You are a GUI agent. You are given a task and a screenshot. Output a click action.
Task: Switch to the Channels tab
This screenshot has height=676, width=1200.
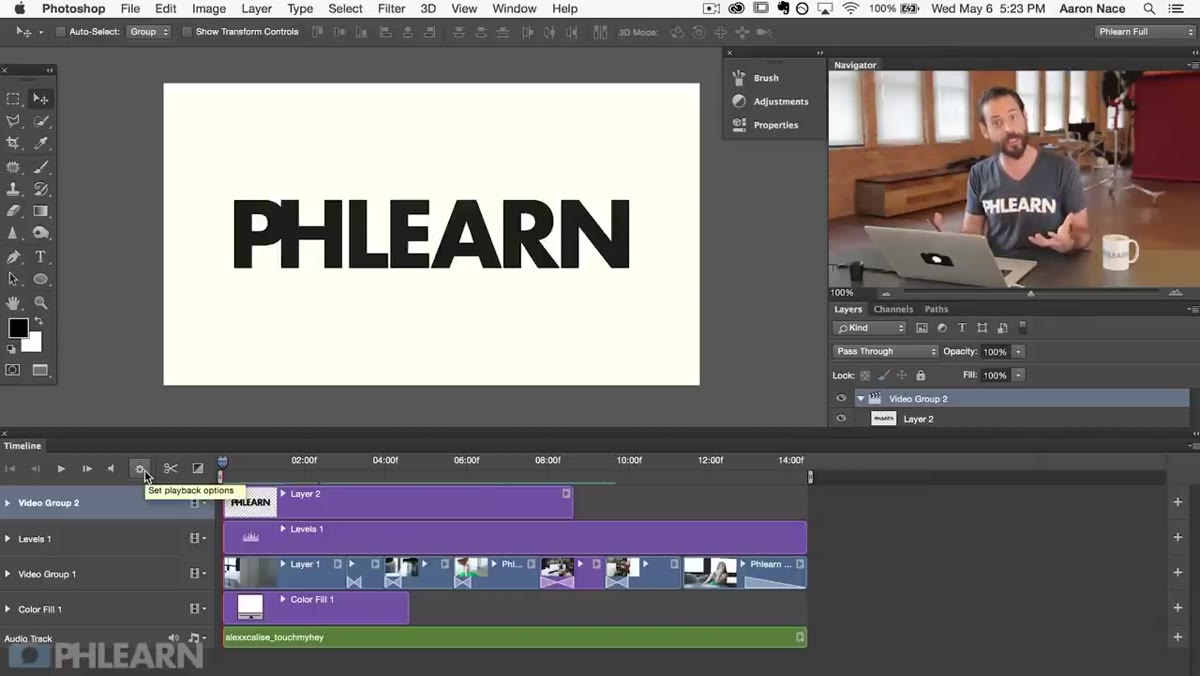point(893,309)
